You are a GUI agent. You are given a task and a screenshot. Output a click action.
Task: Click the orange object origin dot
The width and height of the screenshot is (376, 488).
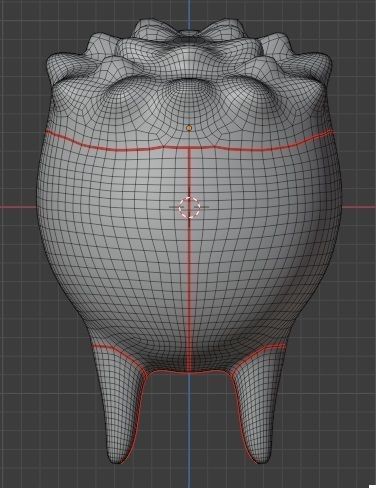(189, 128)
